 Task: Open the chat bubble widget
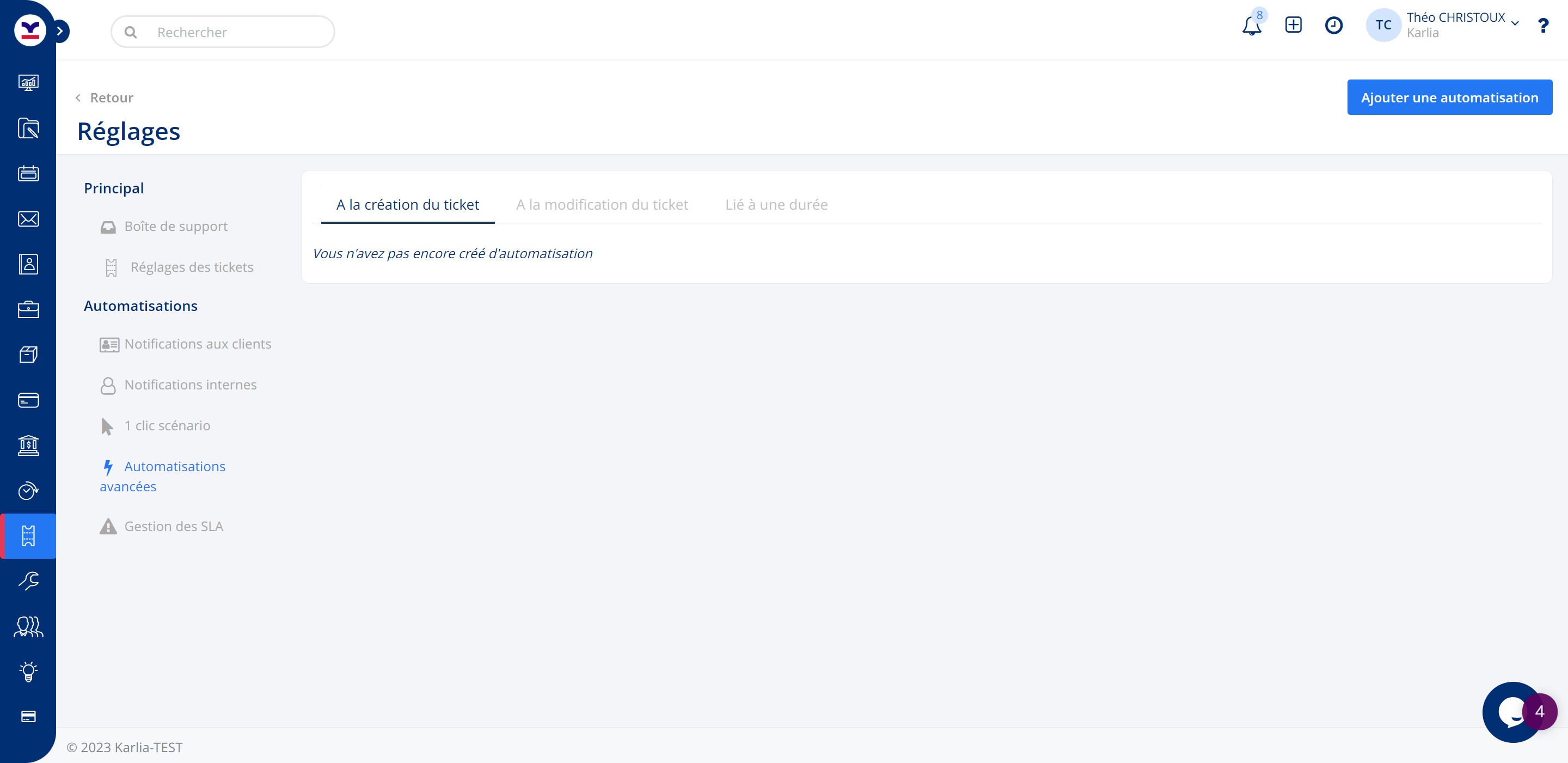pos(1512,711)
